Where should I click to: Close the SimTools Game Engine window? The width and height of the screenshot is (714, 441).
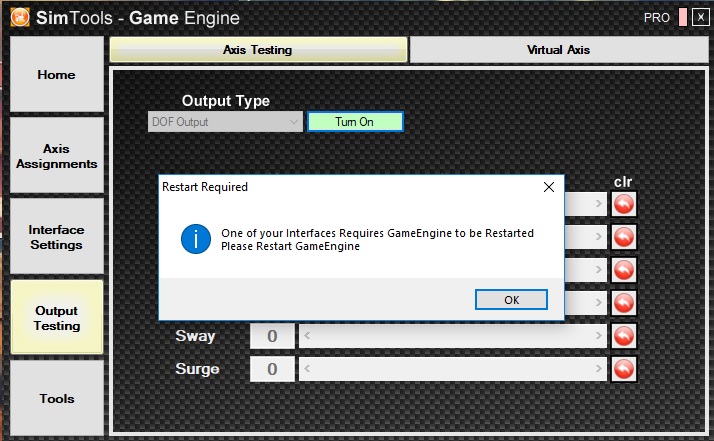[700, 17]
